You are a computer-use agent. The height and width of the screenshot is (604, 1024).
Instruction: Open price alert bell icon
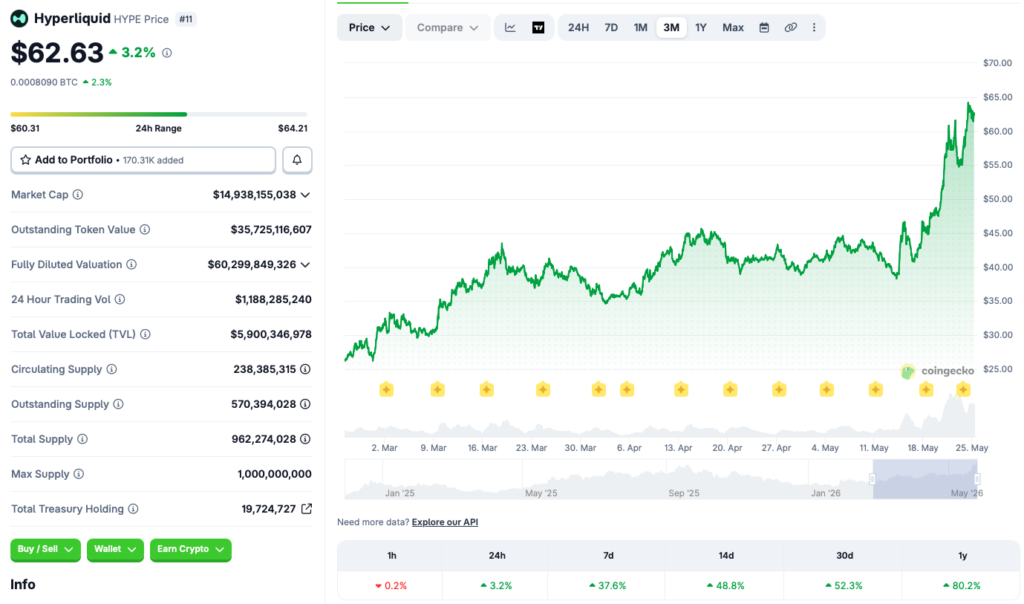pyautogui.click(x=297, y=160)
